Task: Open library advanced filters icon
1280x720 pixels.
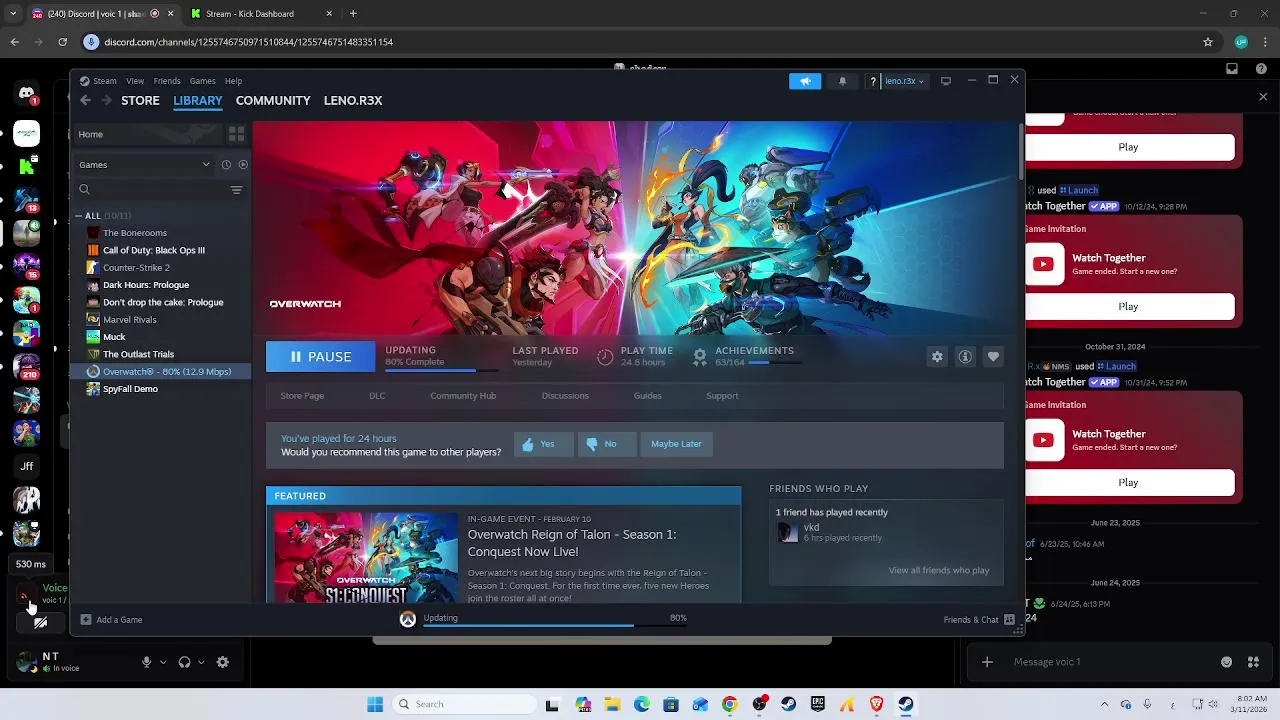Action: pos(237,190)
